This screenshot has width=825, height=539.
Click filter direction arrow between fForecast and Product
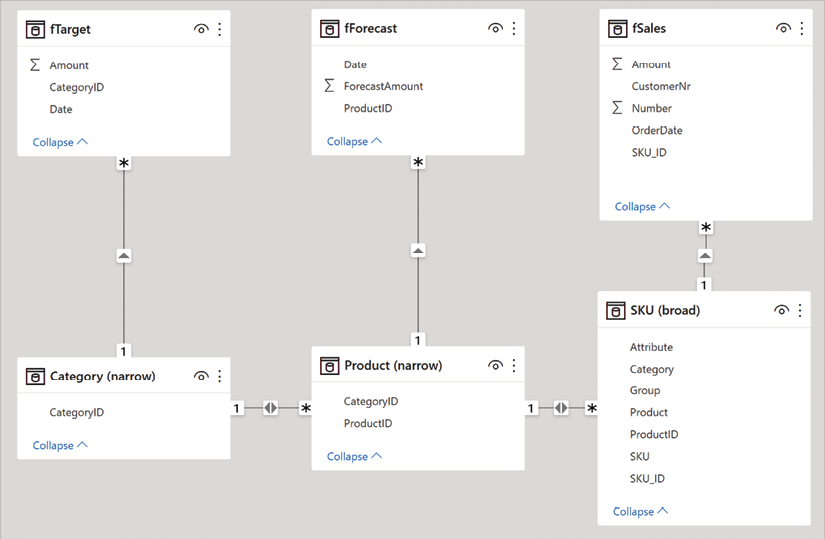click(x=418, y=251)
